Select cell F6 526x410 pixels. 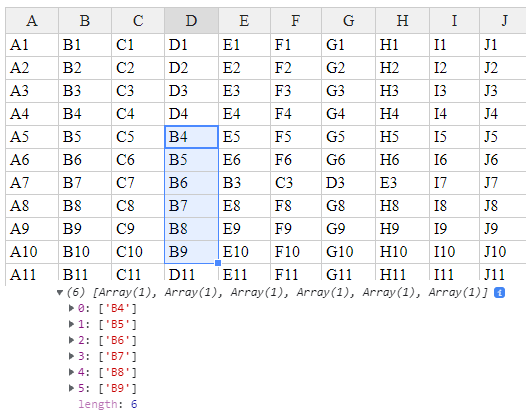point(296,160)
